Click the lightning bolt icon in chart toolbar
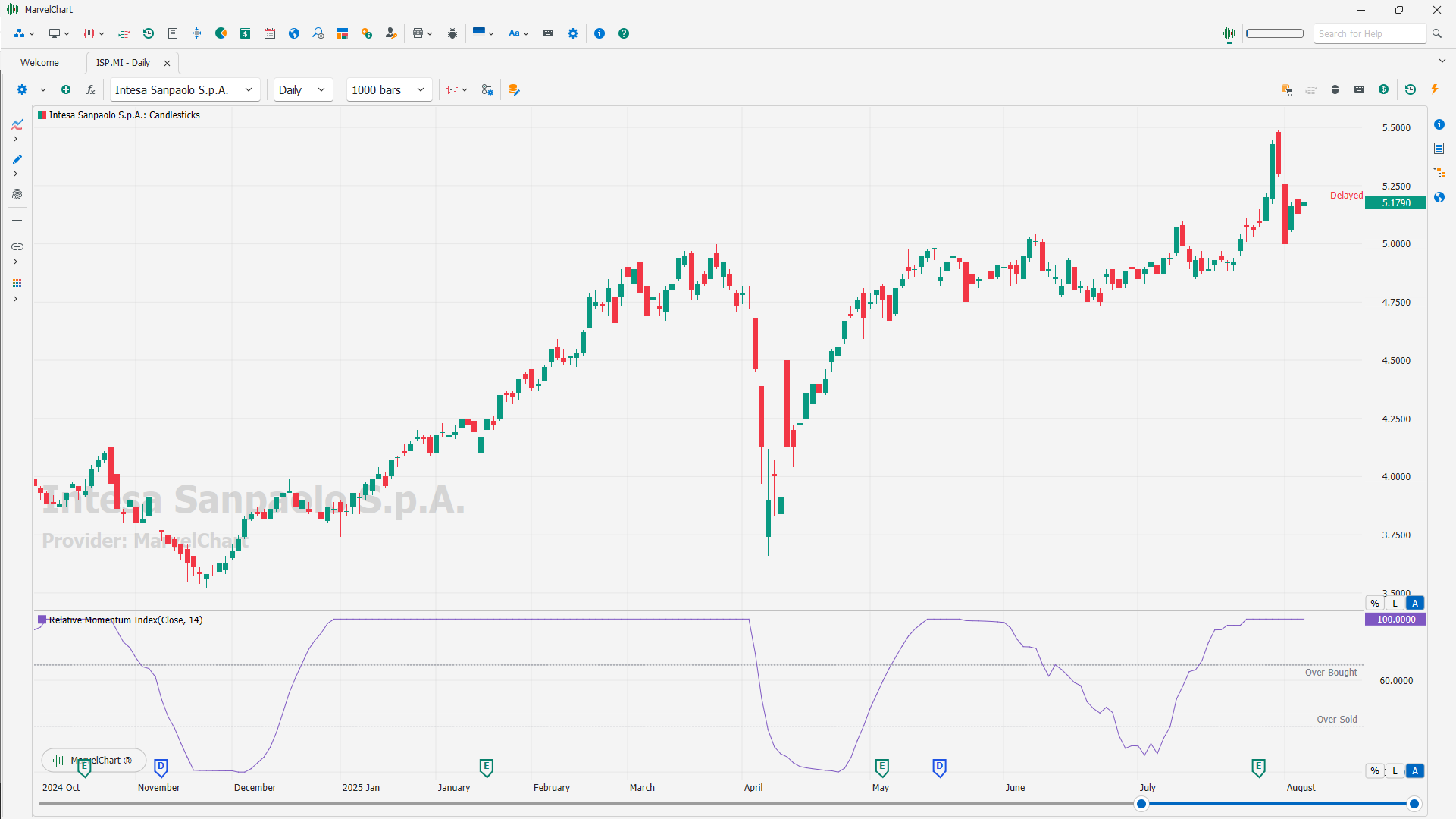This screenshot has height=819, width=1456. click(1435, 89)
